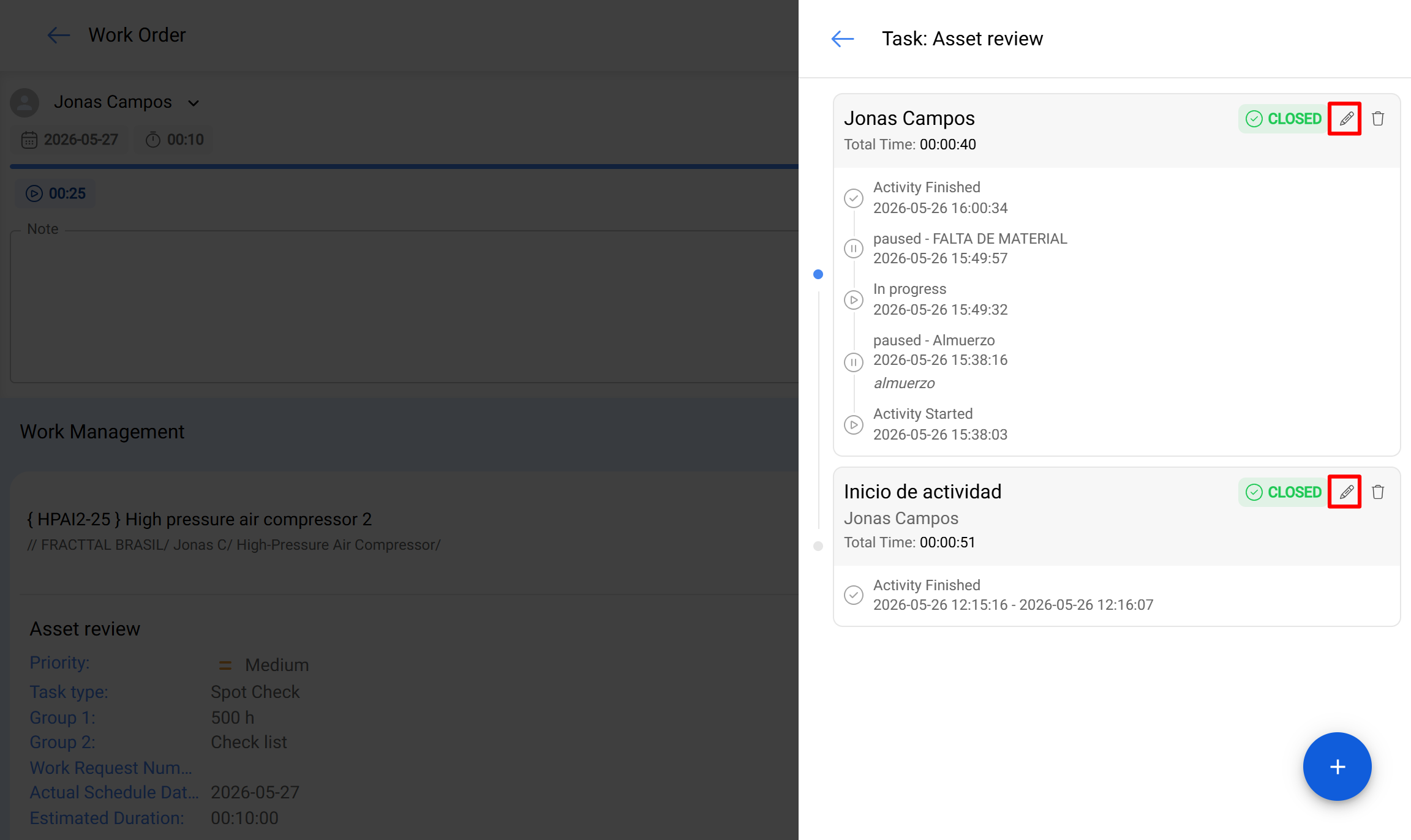This screenshot has width=1411, height=840.
Task: Click inside the Note text field
Action: coord(404,306)
